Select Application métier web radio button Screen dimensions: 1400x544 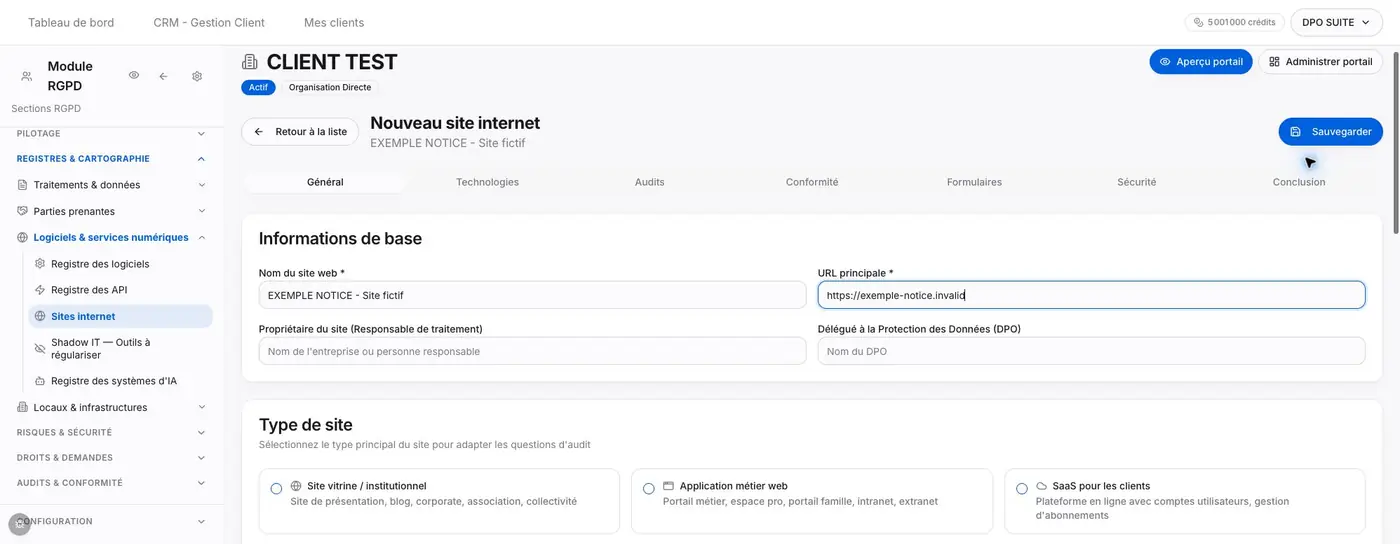coord(648,489)
